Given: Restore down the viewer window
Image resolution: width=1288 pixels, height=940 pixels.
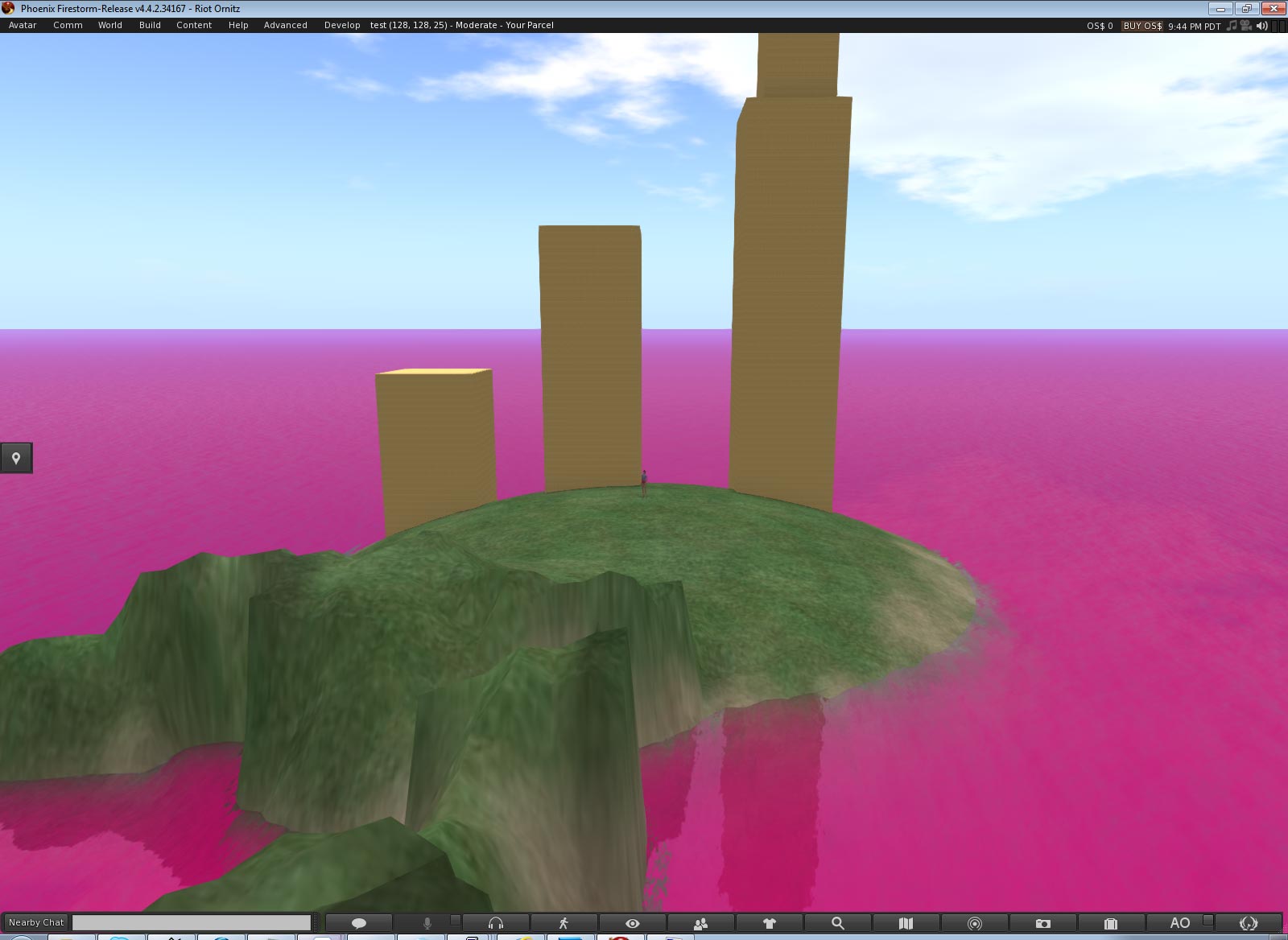Looking at the screenshot, I should click(x=1246, y=8).
